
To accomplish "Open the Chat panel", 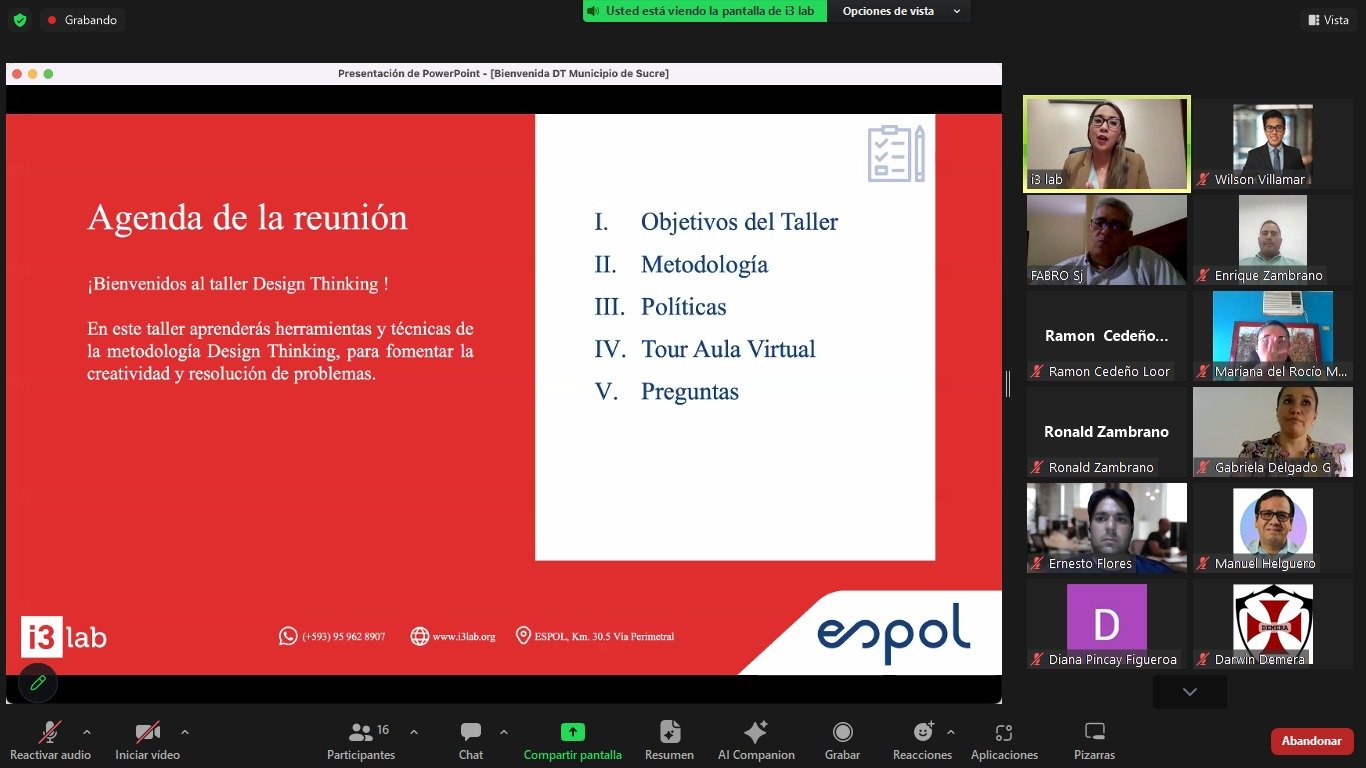I will (471, 741).
